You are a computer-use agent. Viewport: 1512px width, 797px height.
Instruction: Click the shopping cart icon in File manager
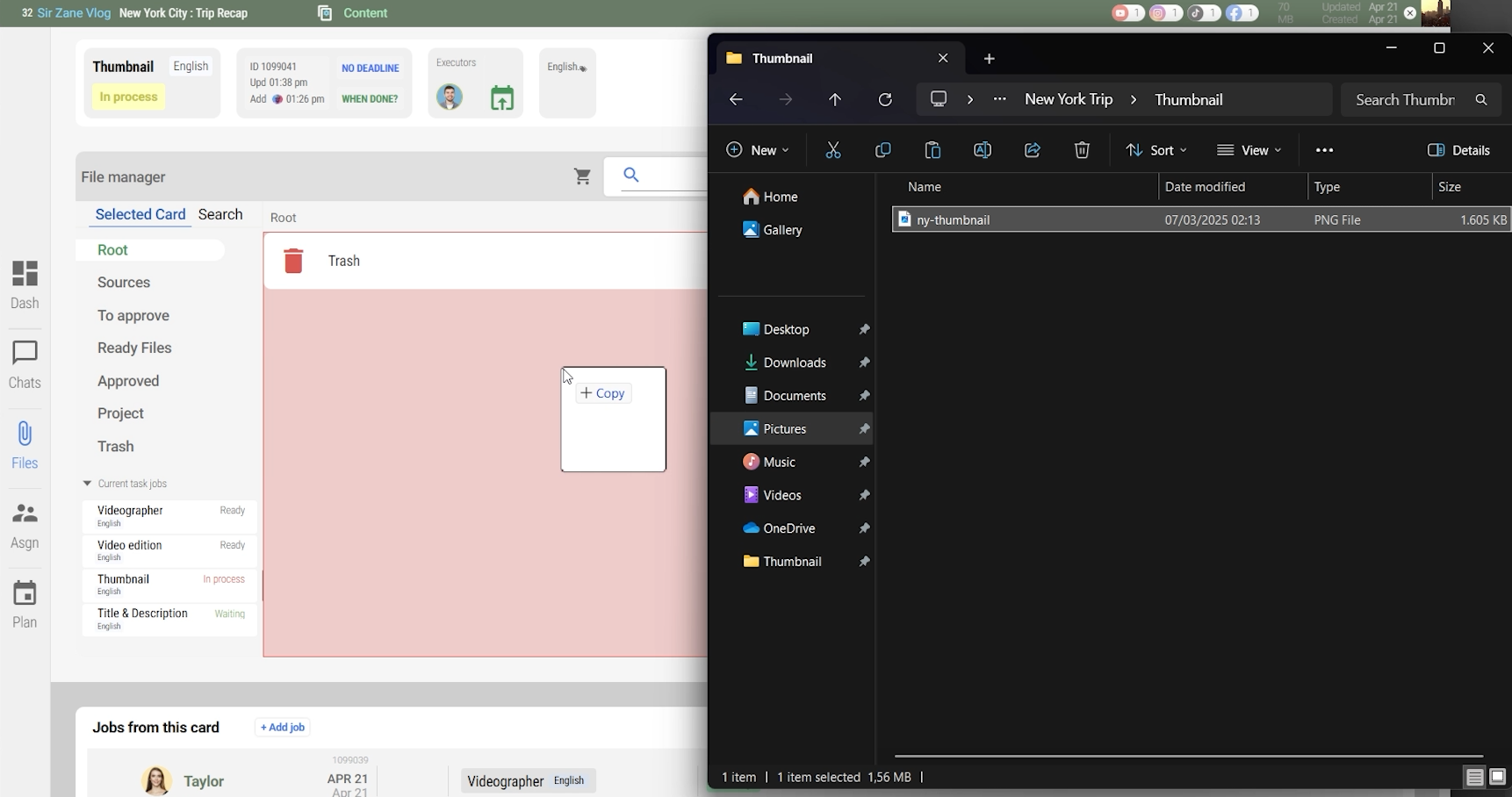[582, 177]
